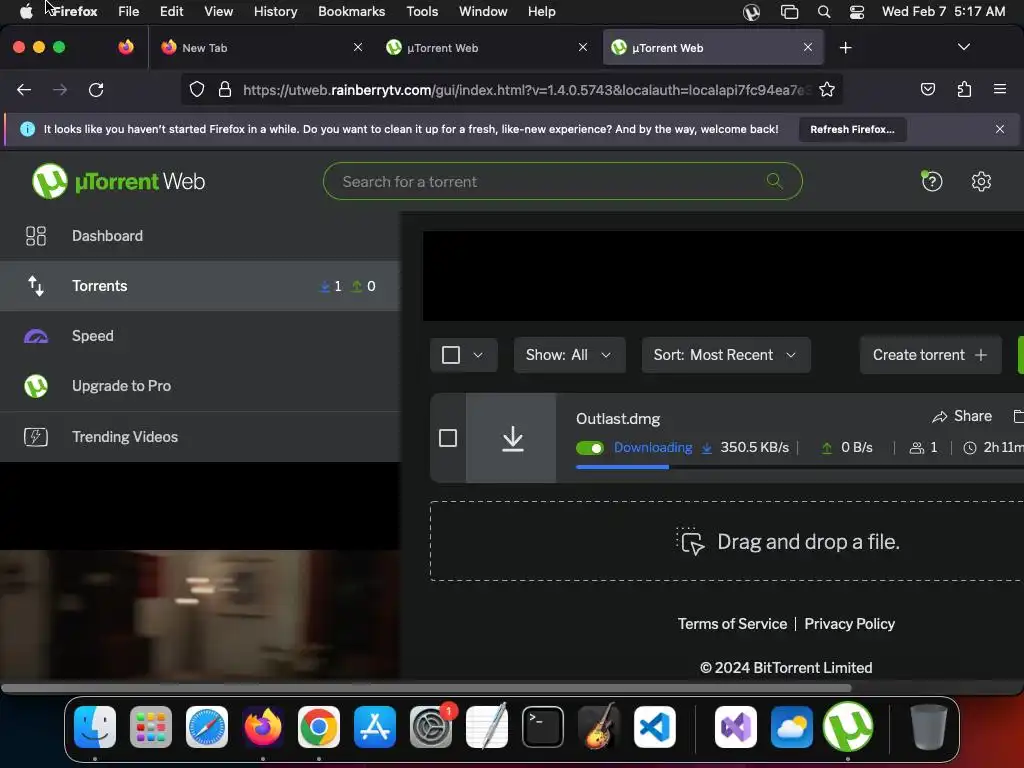
Task: Open uTorrent settings gear
Action: click(x=981, y=181)
